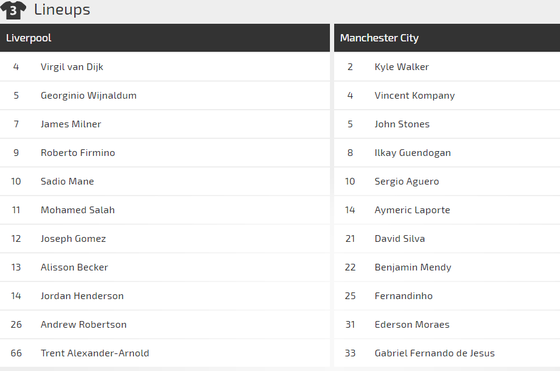This screenshot has height=371, width=560.
Task: Click Vincent Kompany in City lineup
Action: (x=415, y=96)
